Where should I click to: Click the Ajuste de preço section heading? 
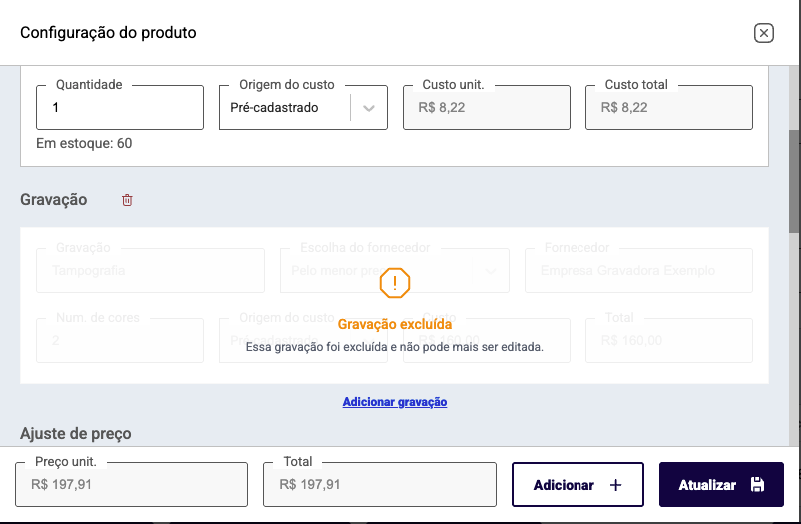click(76, 434)
